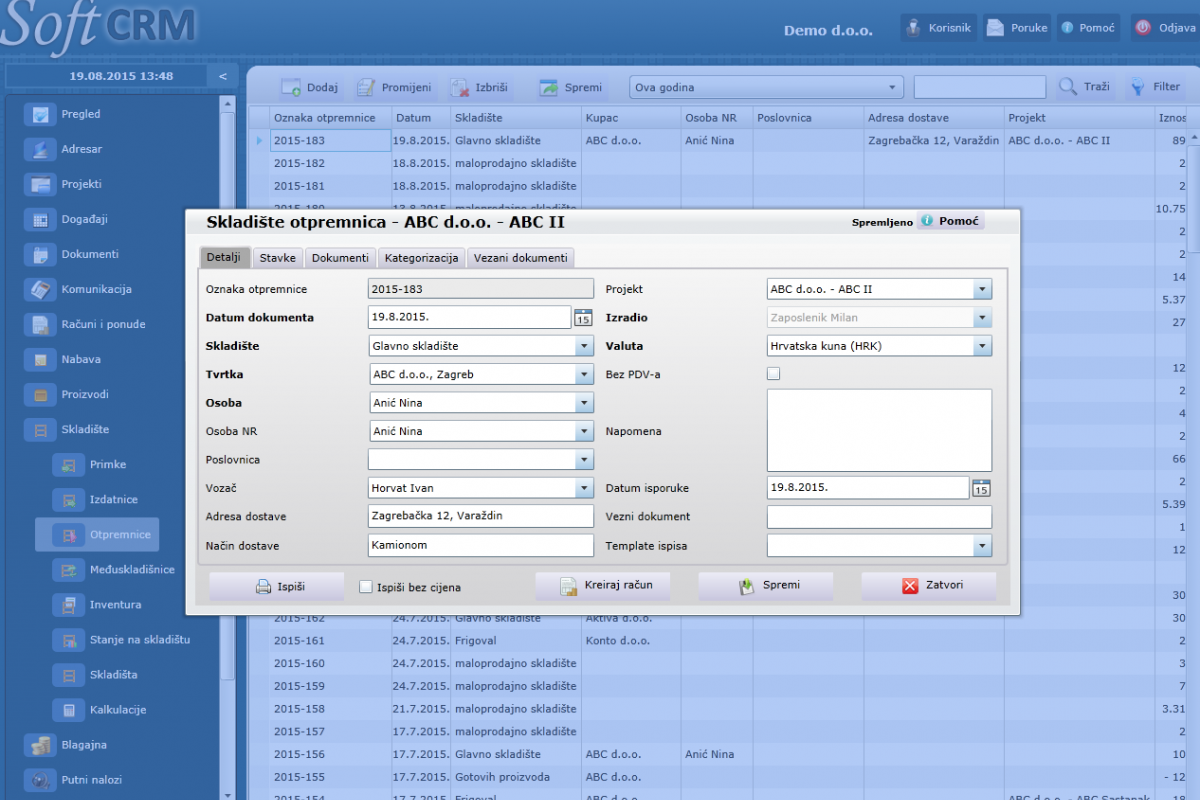
Task: Expand the Poslovnica dropdown
Action: (584, 460)
